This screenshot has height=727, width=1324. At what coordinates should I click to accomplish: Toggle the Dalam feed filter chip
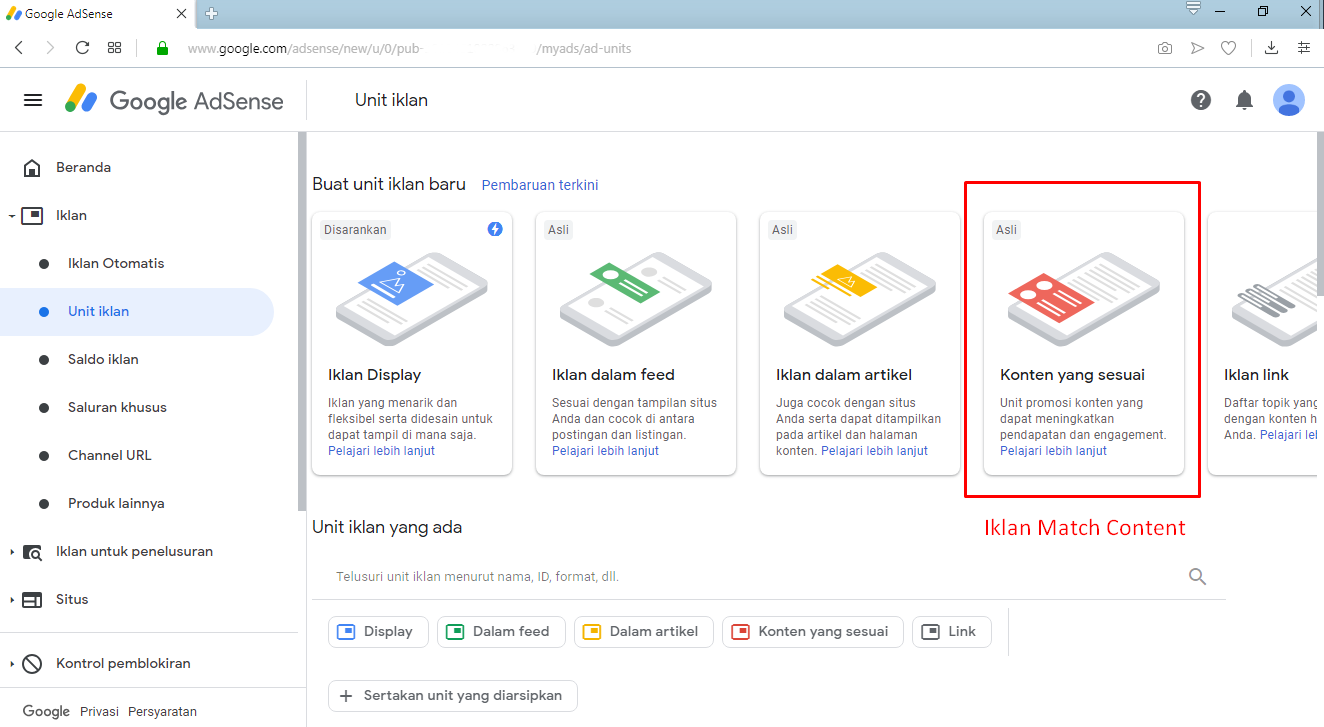pos(501,631)
